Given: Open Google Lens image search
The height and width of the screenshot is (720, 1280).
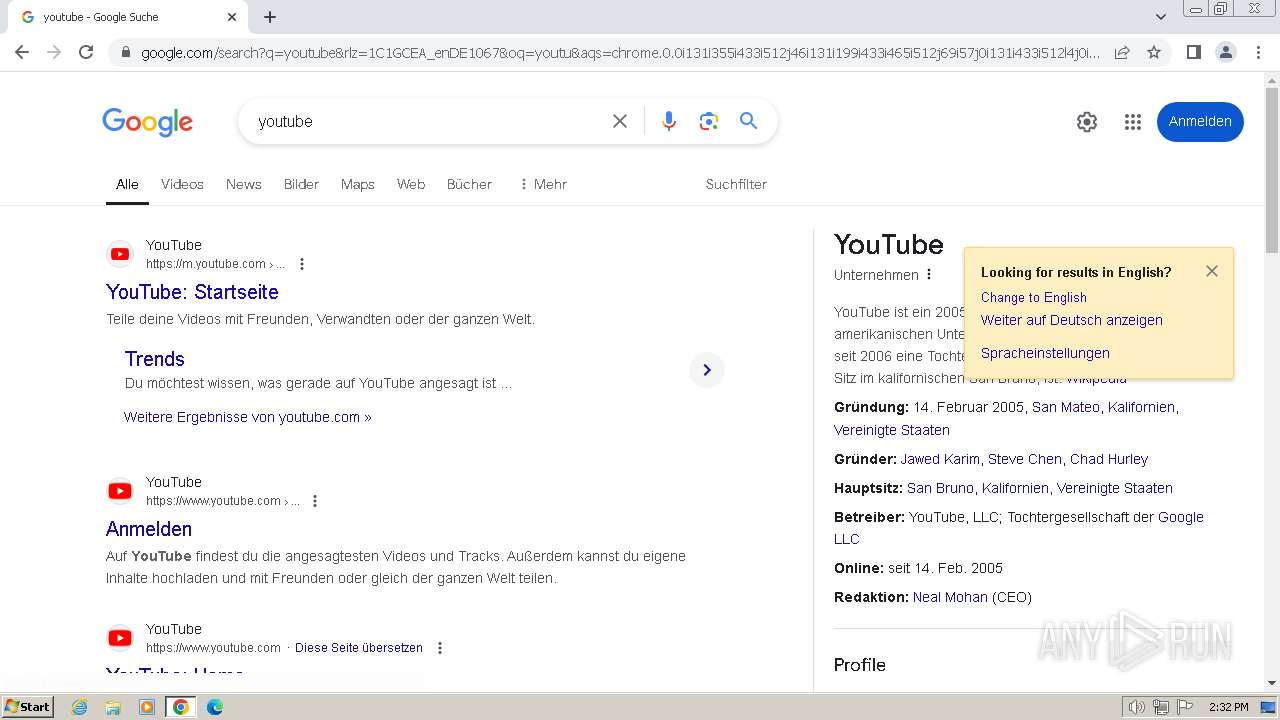Looking at the screenshot, I should (x=709, y=121).
